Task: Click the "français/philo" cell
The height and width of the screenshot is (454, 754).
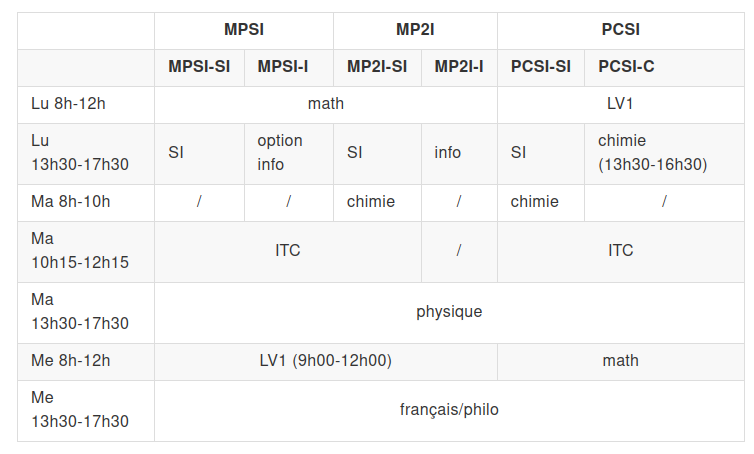Action: [x=449, y=410]
